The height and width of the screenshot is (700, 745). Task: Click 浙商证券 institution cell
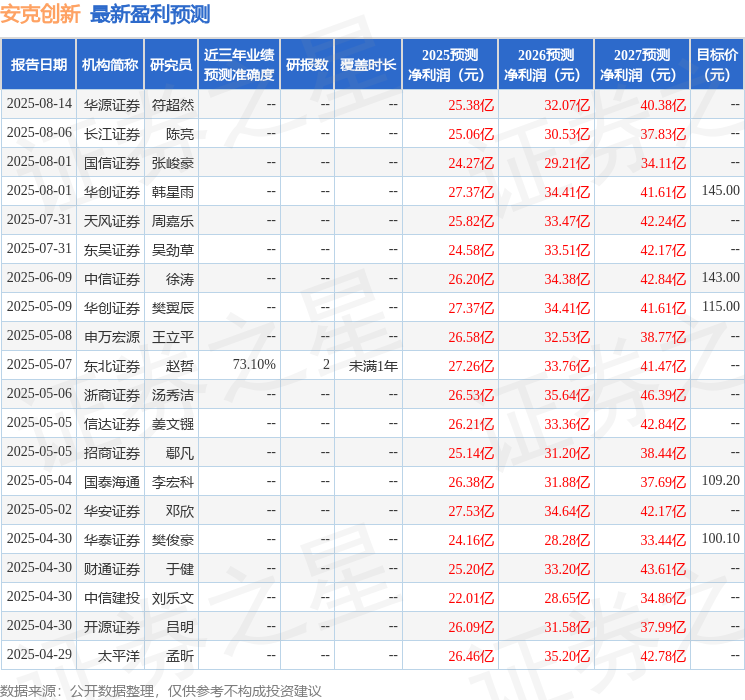click(x=112, y=395)
